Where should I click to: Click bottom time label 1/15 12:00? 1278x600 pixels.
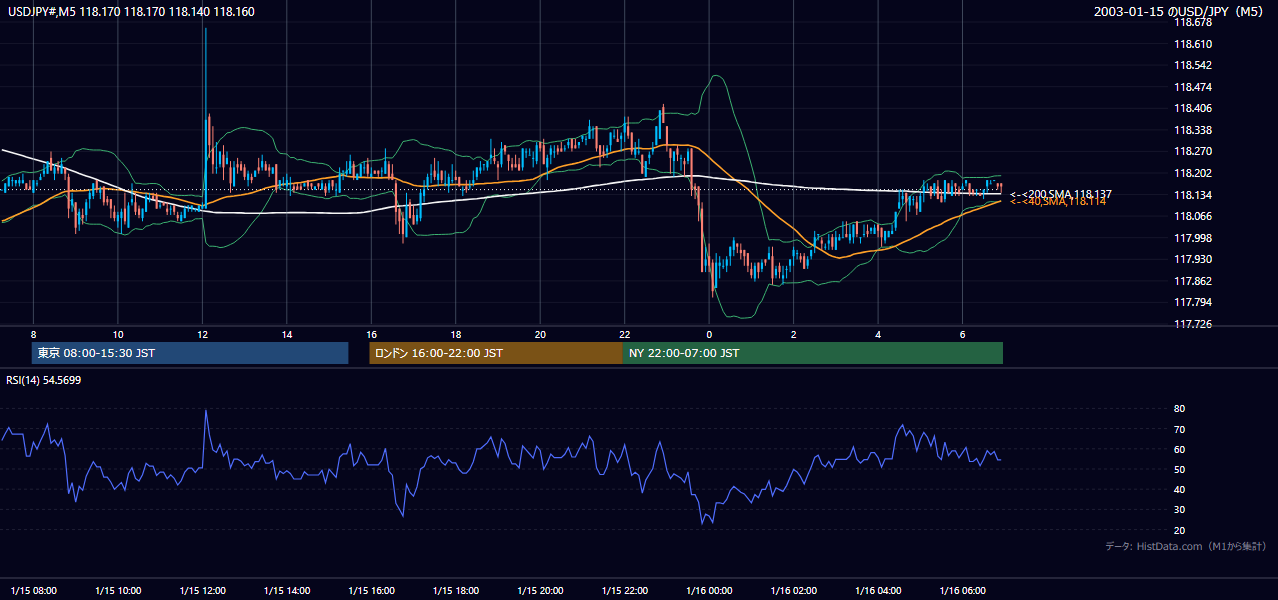point(203,590)
